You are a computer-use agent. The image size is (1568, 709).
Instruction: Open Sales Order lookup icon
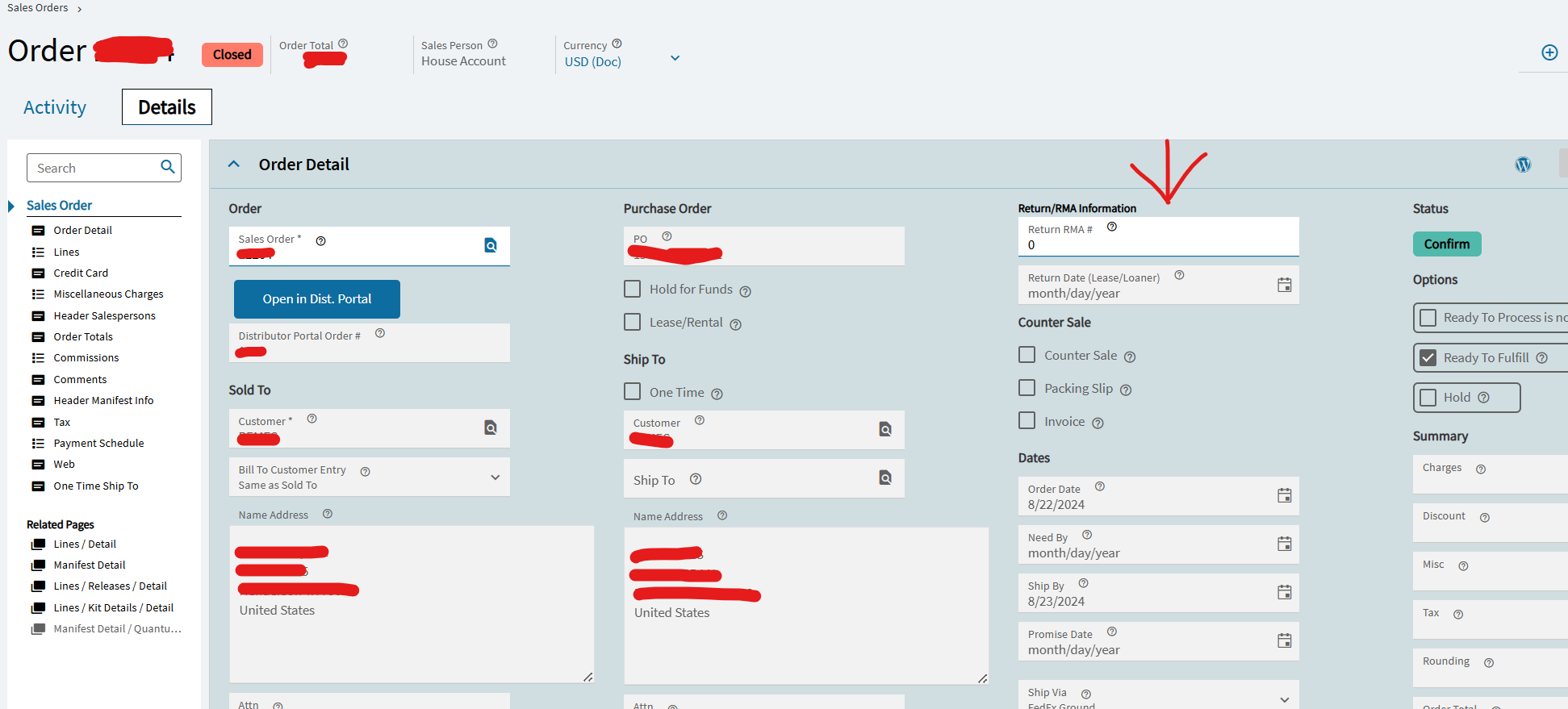(491, 245)
